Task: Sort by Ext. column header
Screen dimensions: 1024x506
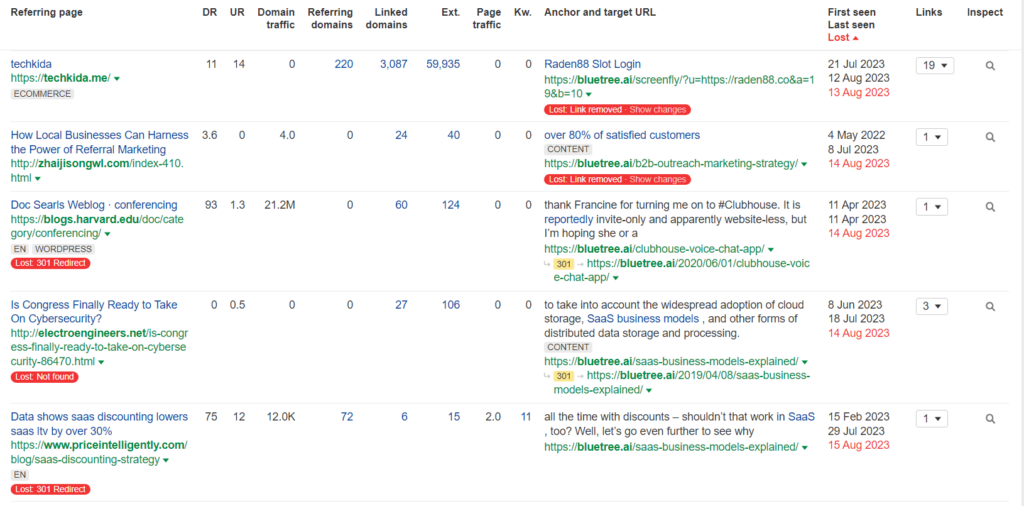Action: pyautogui.click(x=450, y=12)
